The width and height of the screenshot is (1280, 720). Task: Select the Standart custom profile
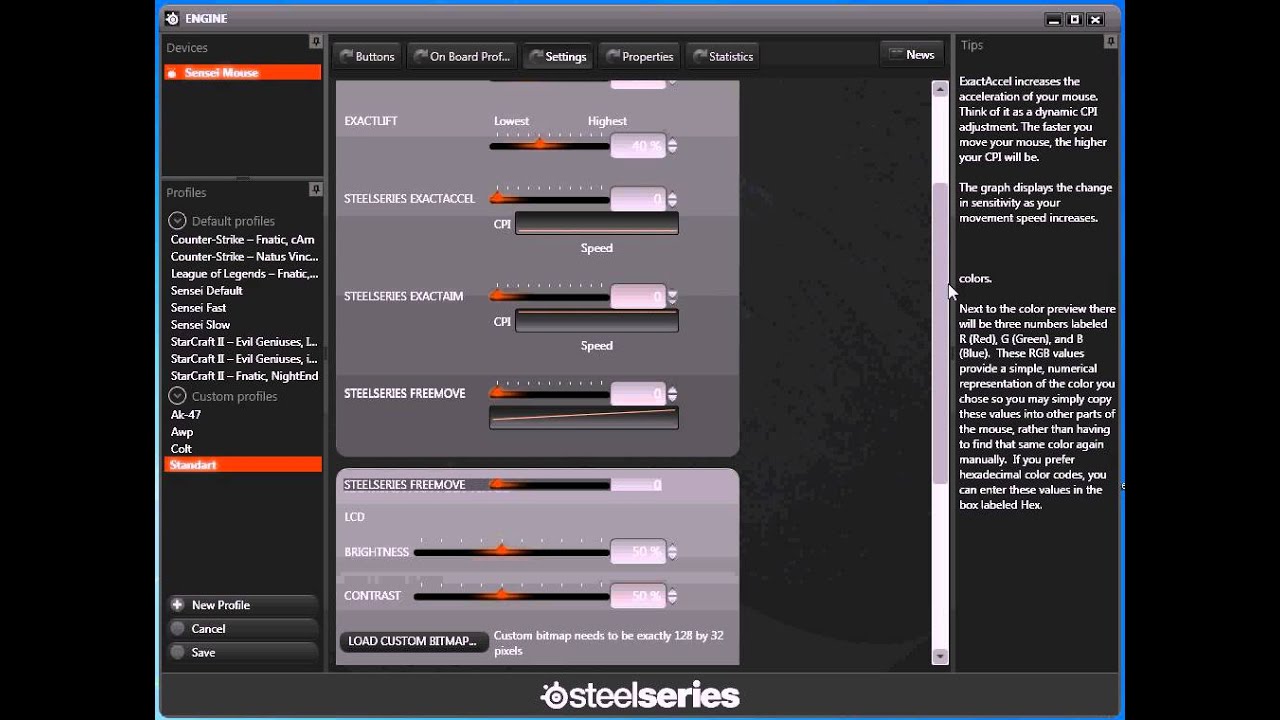[243, 465]
